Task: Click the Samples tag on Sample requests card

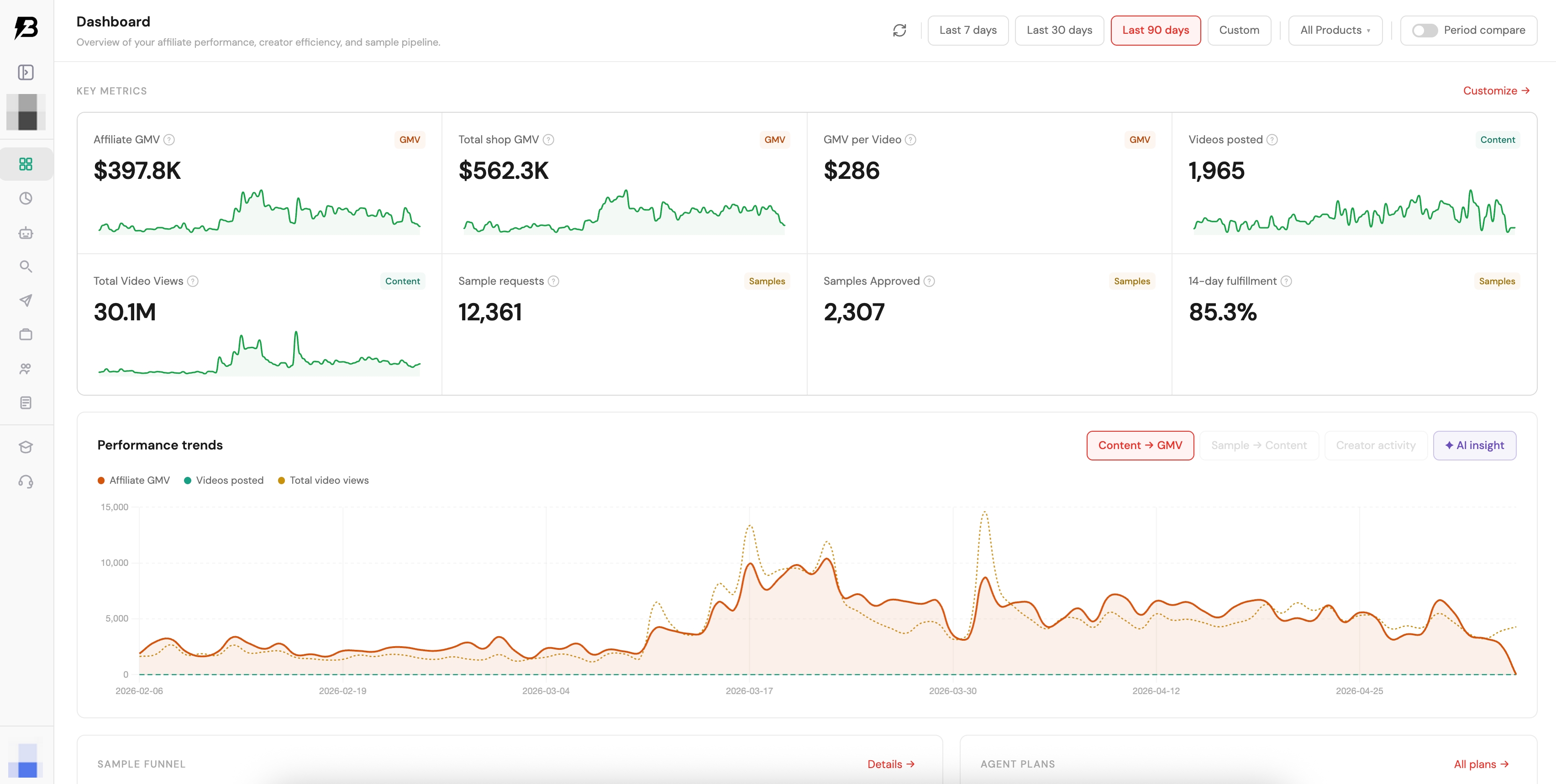Action: [767, 281]
